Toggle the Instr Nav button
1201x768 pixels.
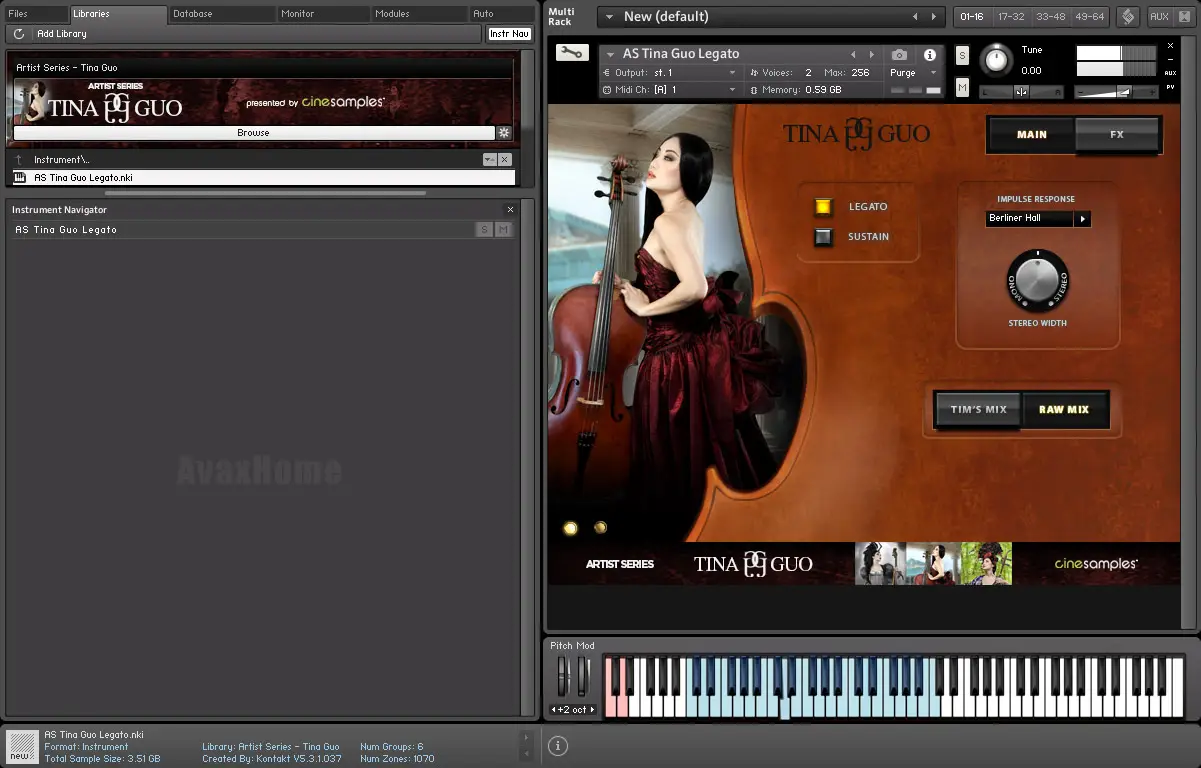click(509, 34)
